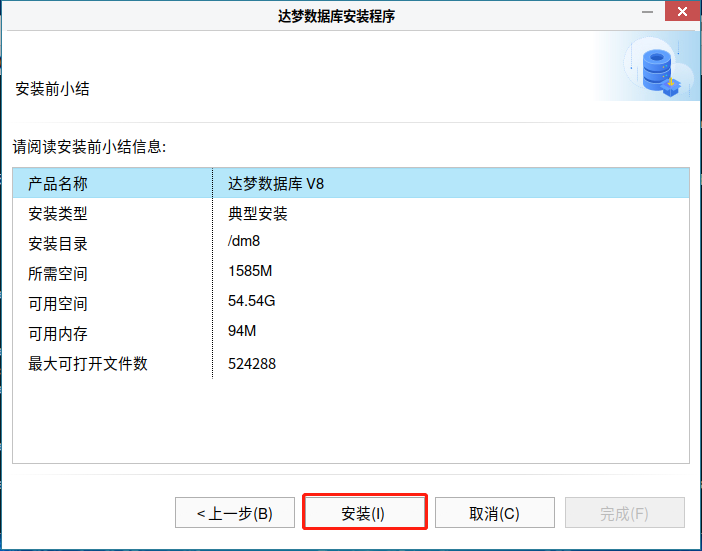Image resolution: width=702 pixels, height=551 pixels.
Task: Cancel installation with the 取消(C) button
Action: tap(495, 513)
